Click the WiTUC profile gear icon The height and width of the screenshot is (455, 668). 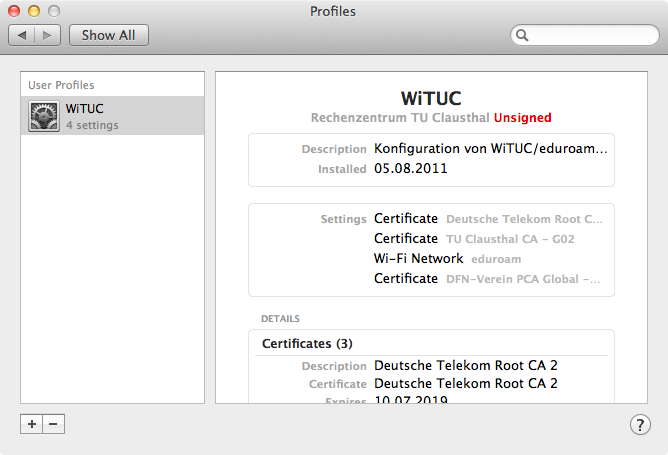pos(44,116)
